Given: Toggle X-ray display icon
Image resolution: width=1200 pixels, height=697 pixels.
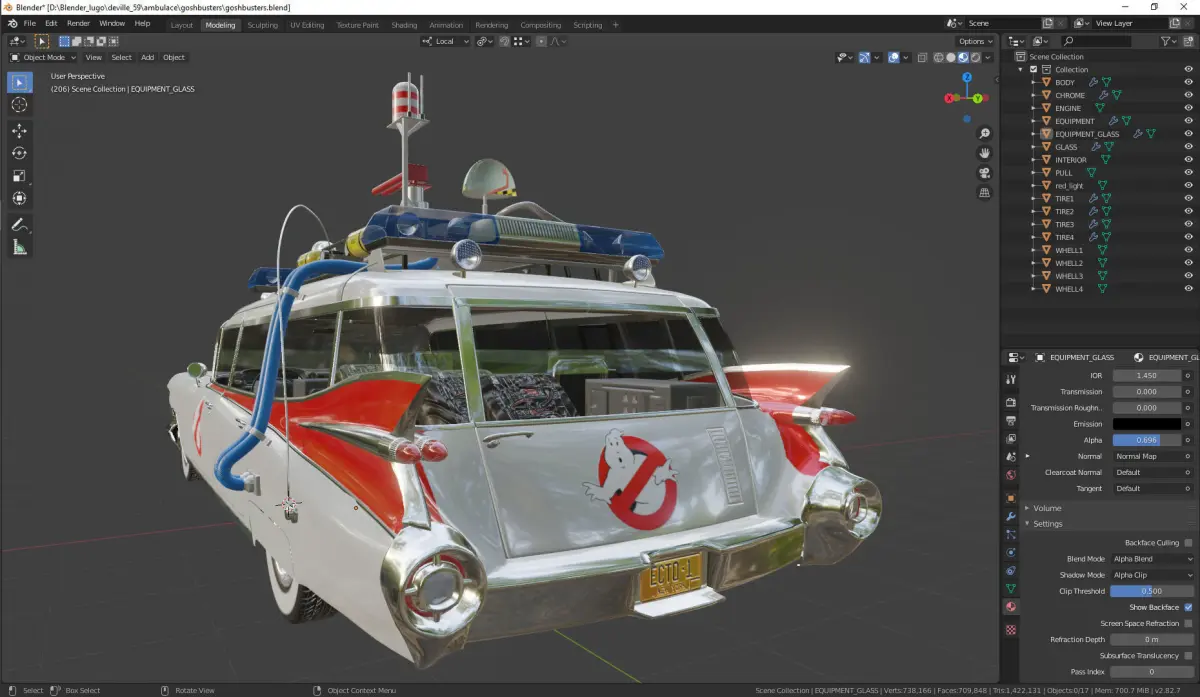Looking at the screenshot, I should point(921,57).
